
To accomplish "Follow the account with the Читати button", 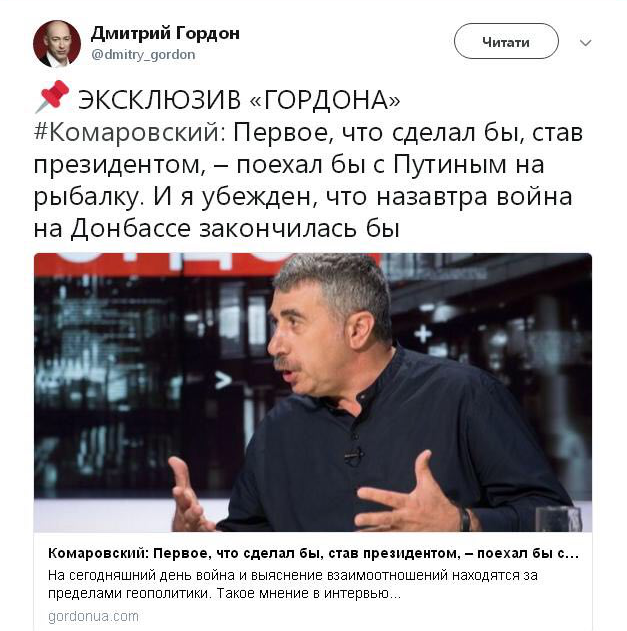I will tap(506, 41).
